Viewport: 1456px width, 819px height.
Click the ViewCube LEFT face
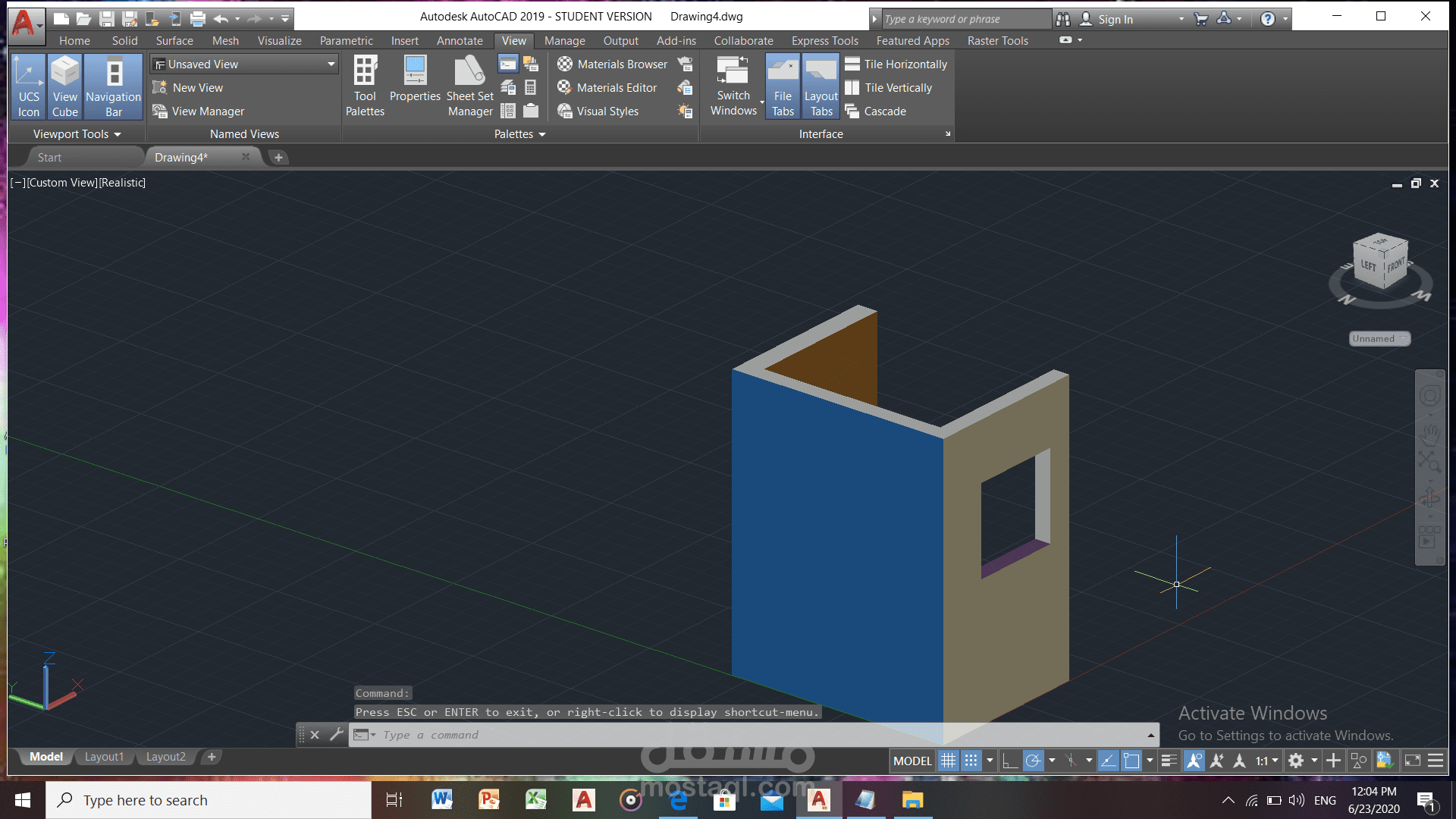(x=1368, y=266)
